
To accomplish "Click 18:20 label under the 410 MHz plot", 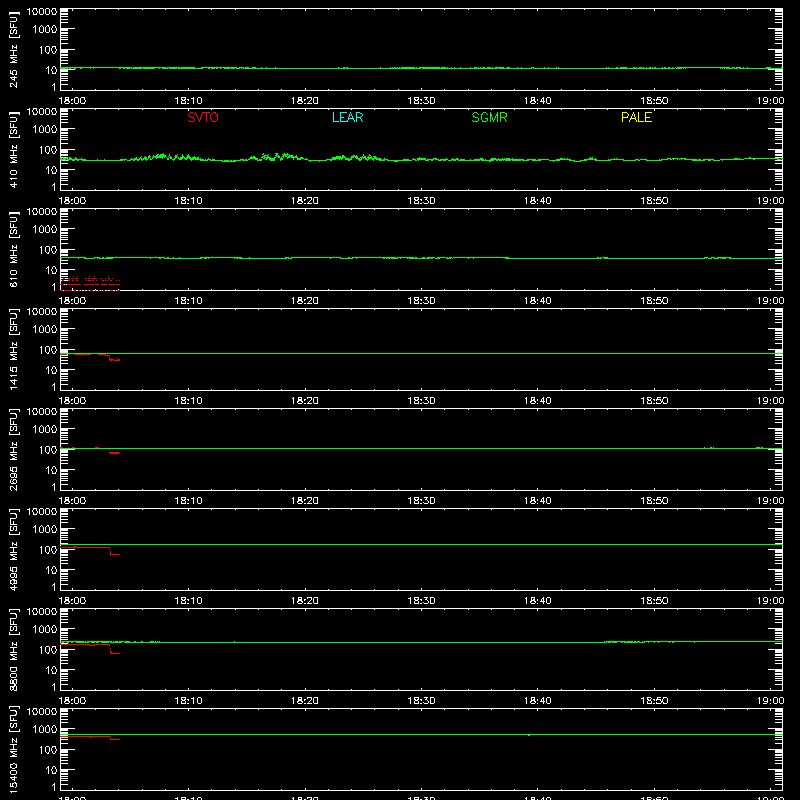I will coord(305,201).
